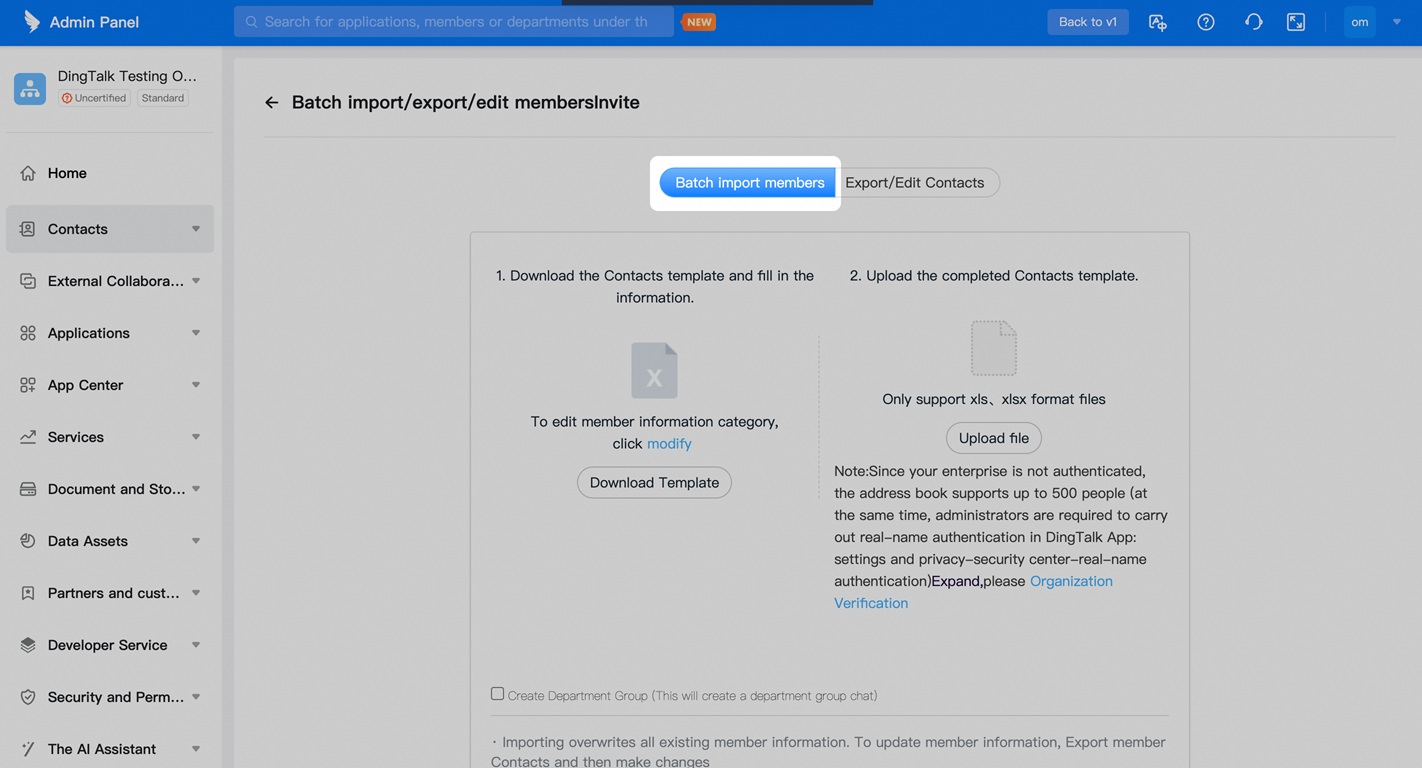Click the Uncertified warning badge
The image size is (1422, 768).
tap(94, 98)
